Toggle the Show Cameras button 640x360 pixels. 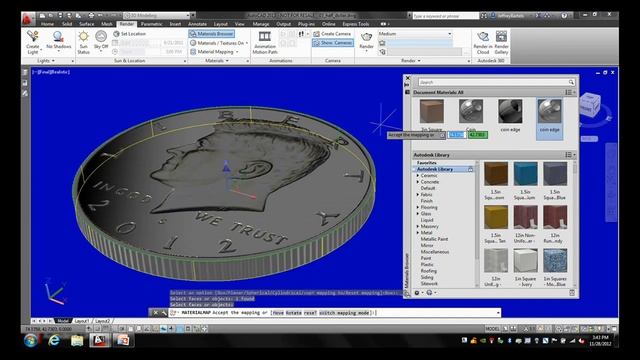(333, 43)
